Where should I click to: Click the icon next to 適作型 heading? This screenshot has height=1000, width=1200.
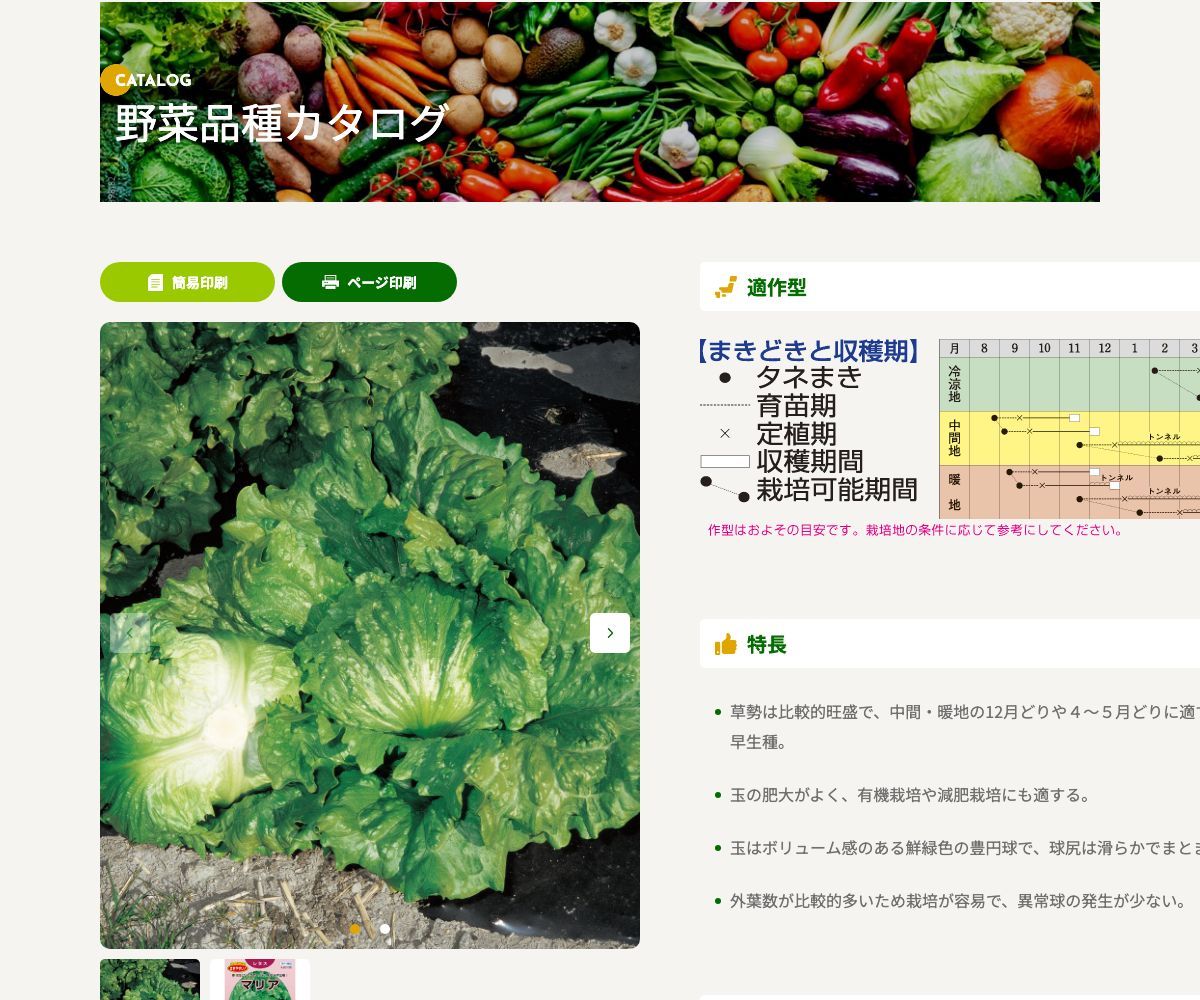(726, 288)
